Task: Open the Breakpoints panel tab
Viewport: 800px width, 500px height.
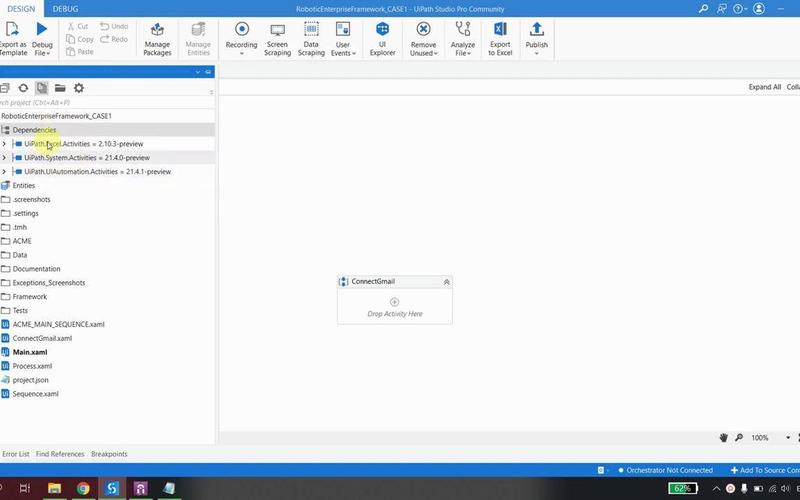Action: 109,454
